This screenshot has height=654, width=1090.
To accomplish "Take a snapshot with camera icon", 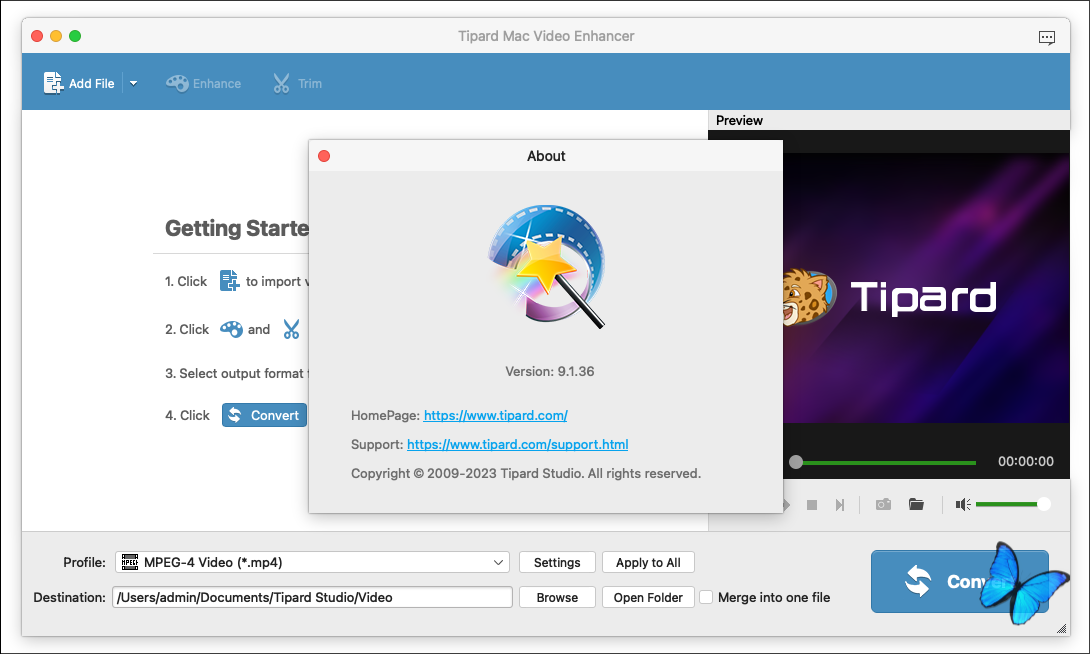I will 883,504.
